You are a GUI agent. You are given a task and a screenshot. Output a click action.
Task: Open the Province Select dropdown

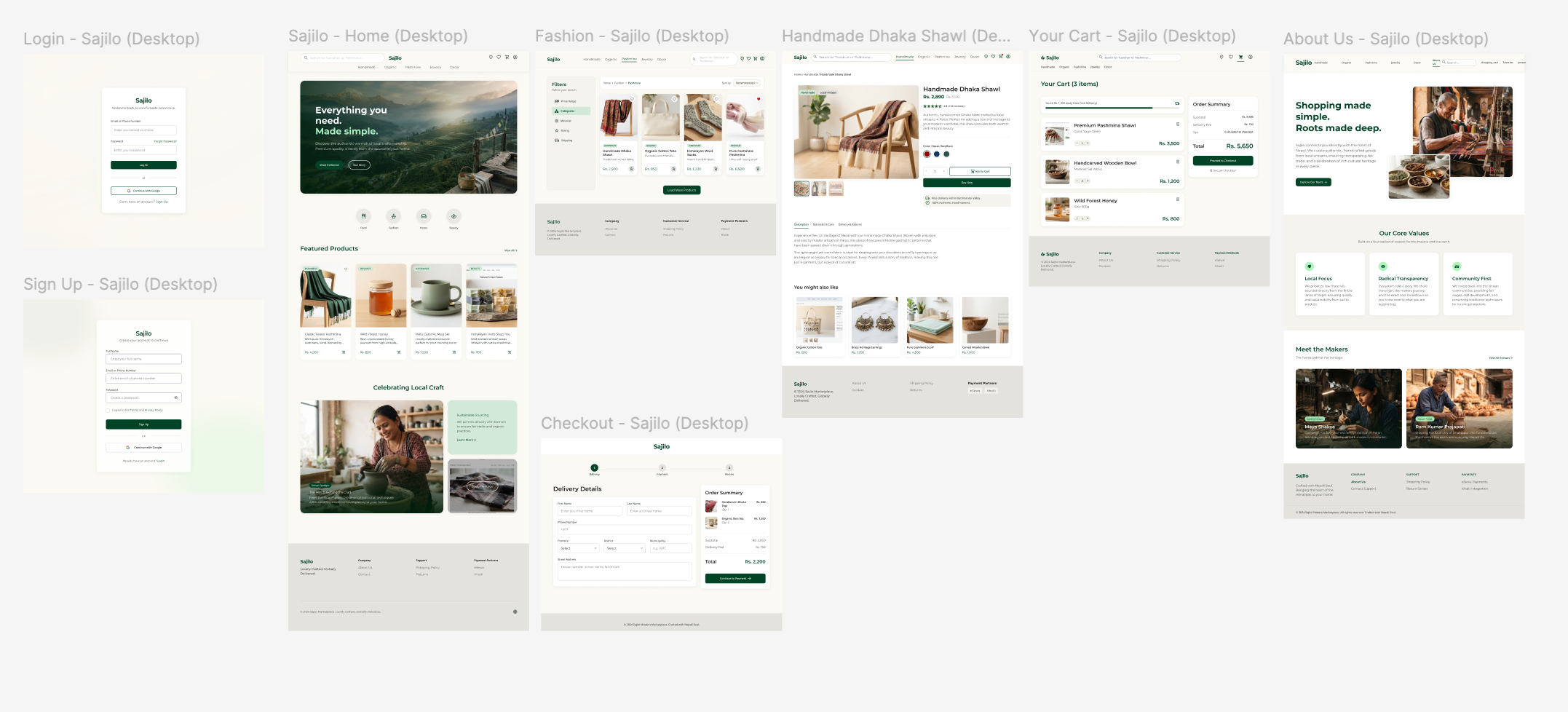578,548
